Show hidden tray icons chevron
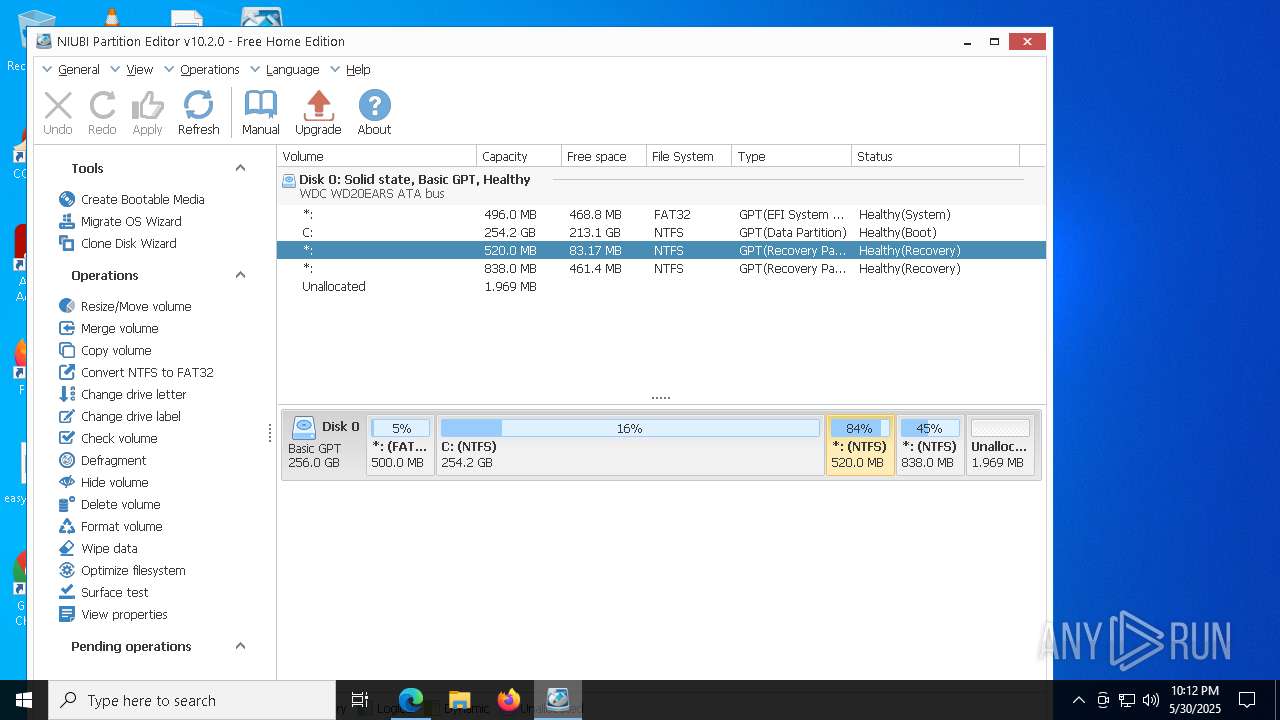The height and width of the screenshot is (720, 1280). click(1079, 700)
